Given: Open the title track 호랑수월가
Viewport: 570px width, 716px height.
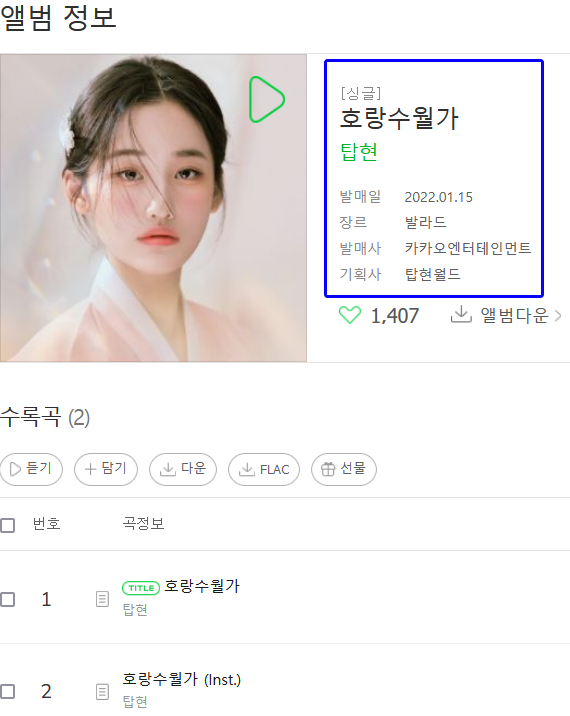Looking at the screenshot, I should (202, 586).
